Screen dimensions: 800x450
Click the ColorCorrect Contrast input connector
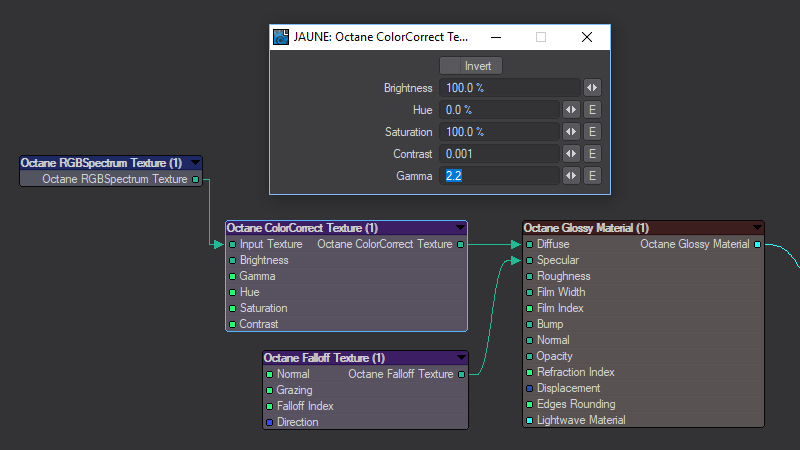(x=233, y=324)
